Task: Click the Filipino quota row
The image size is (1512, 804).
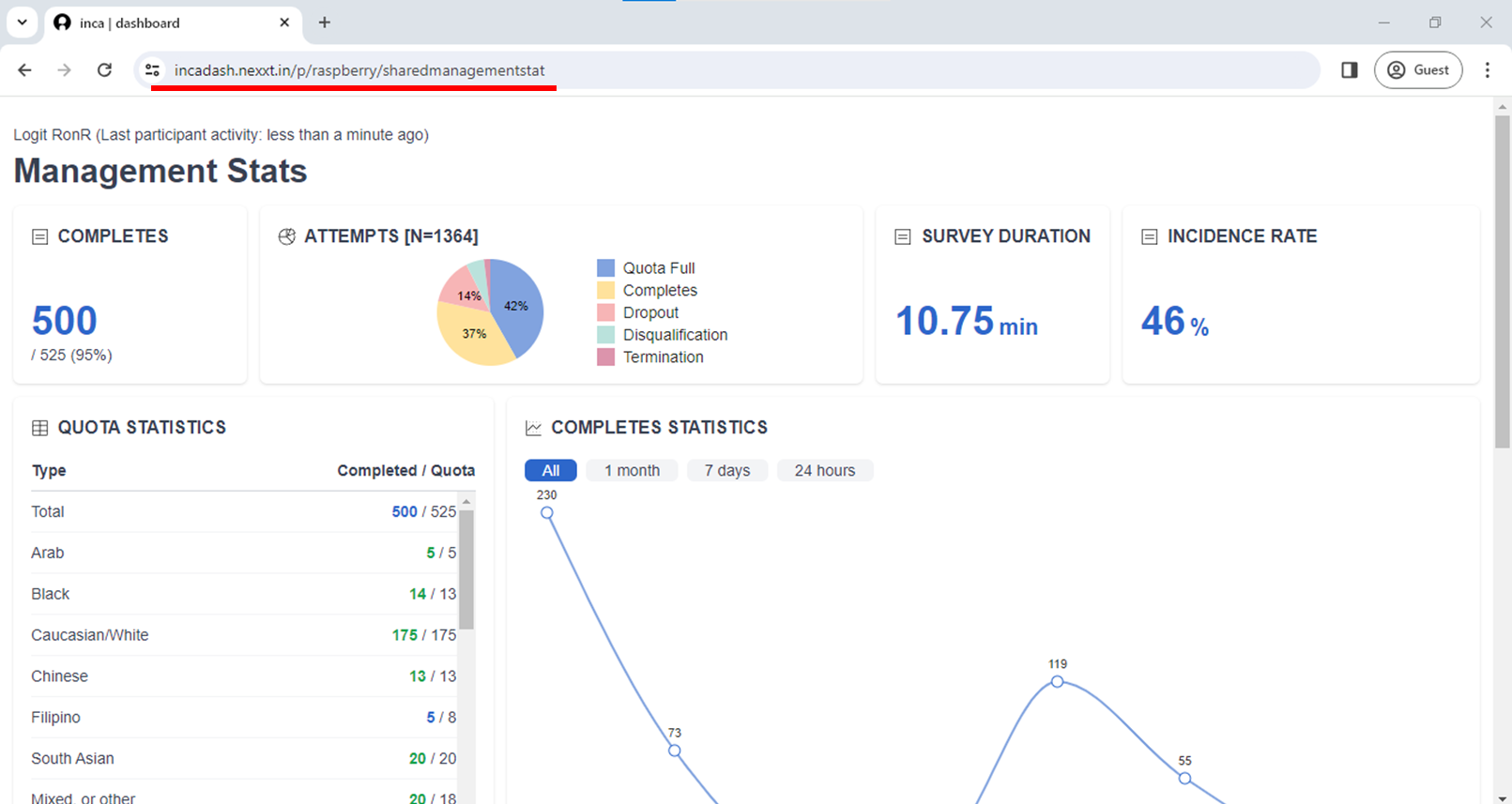Action: click(x=244, y=719)
